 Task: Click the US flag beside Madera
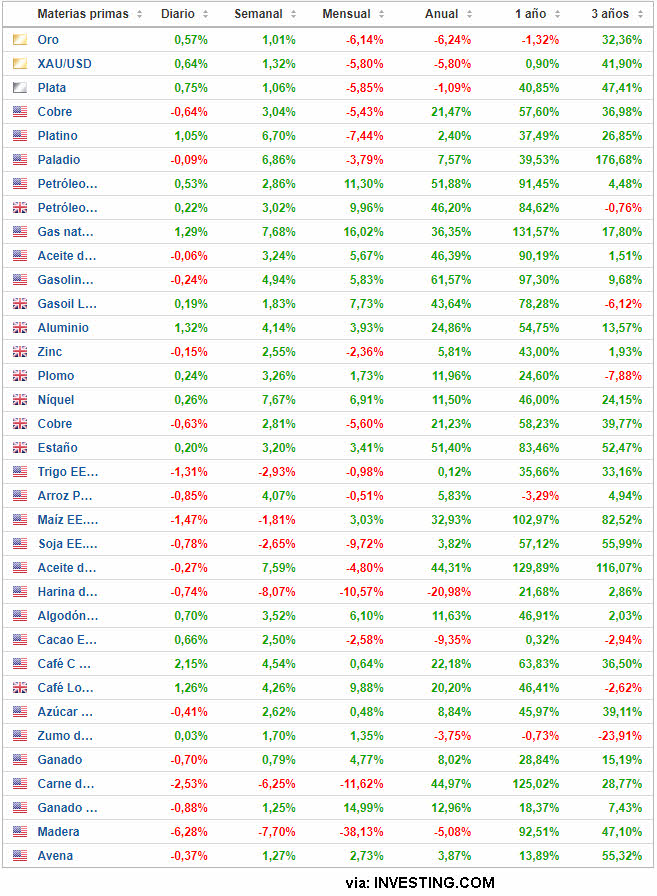(20, 832)
